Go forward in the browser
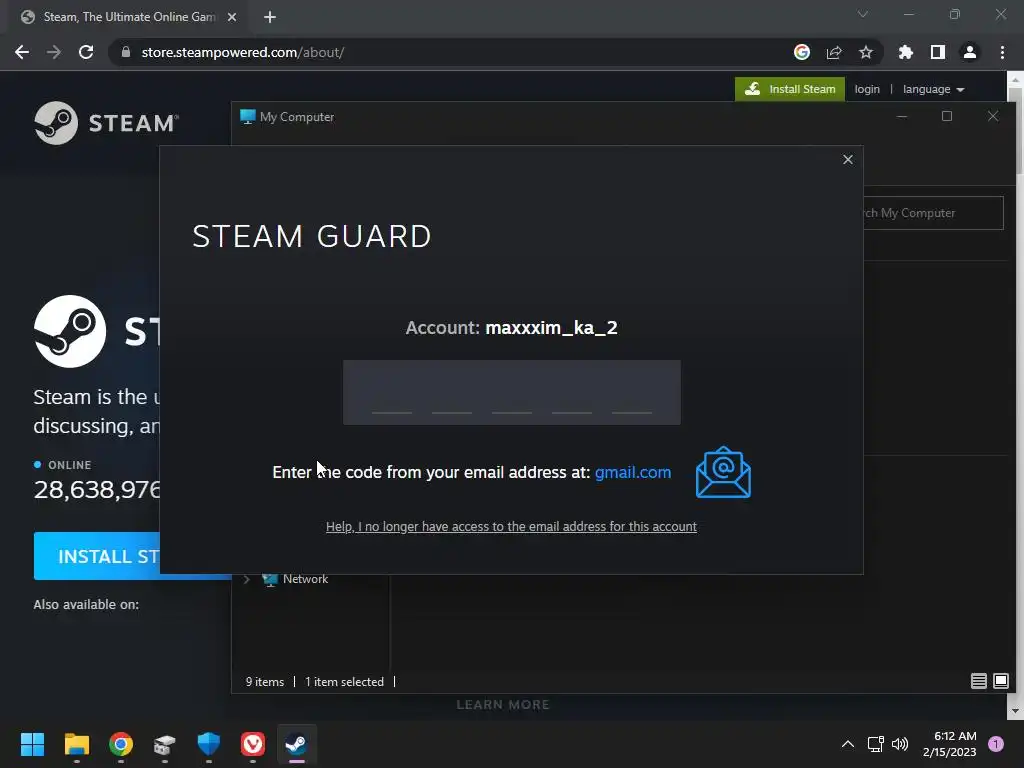 coord(54,52)
